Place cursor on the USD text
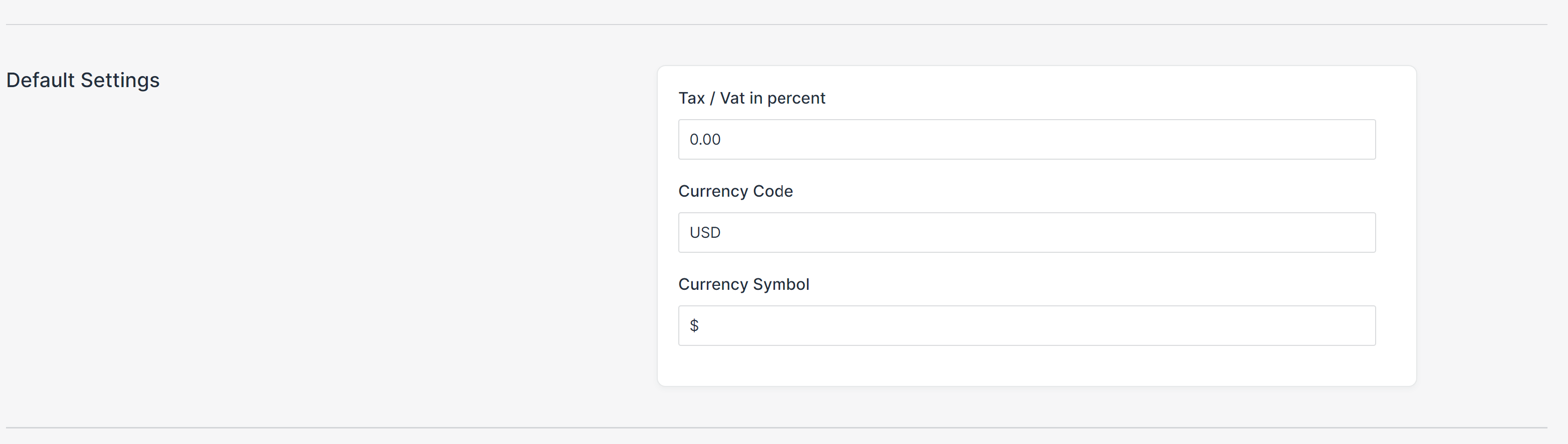Screen dimensions: 1568x444 coord(705,232)
